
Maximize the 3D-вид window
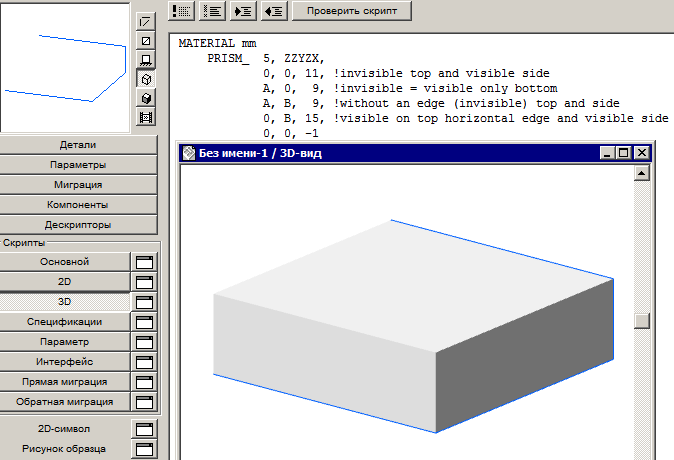click(x=624, y=153)
